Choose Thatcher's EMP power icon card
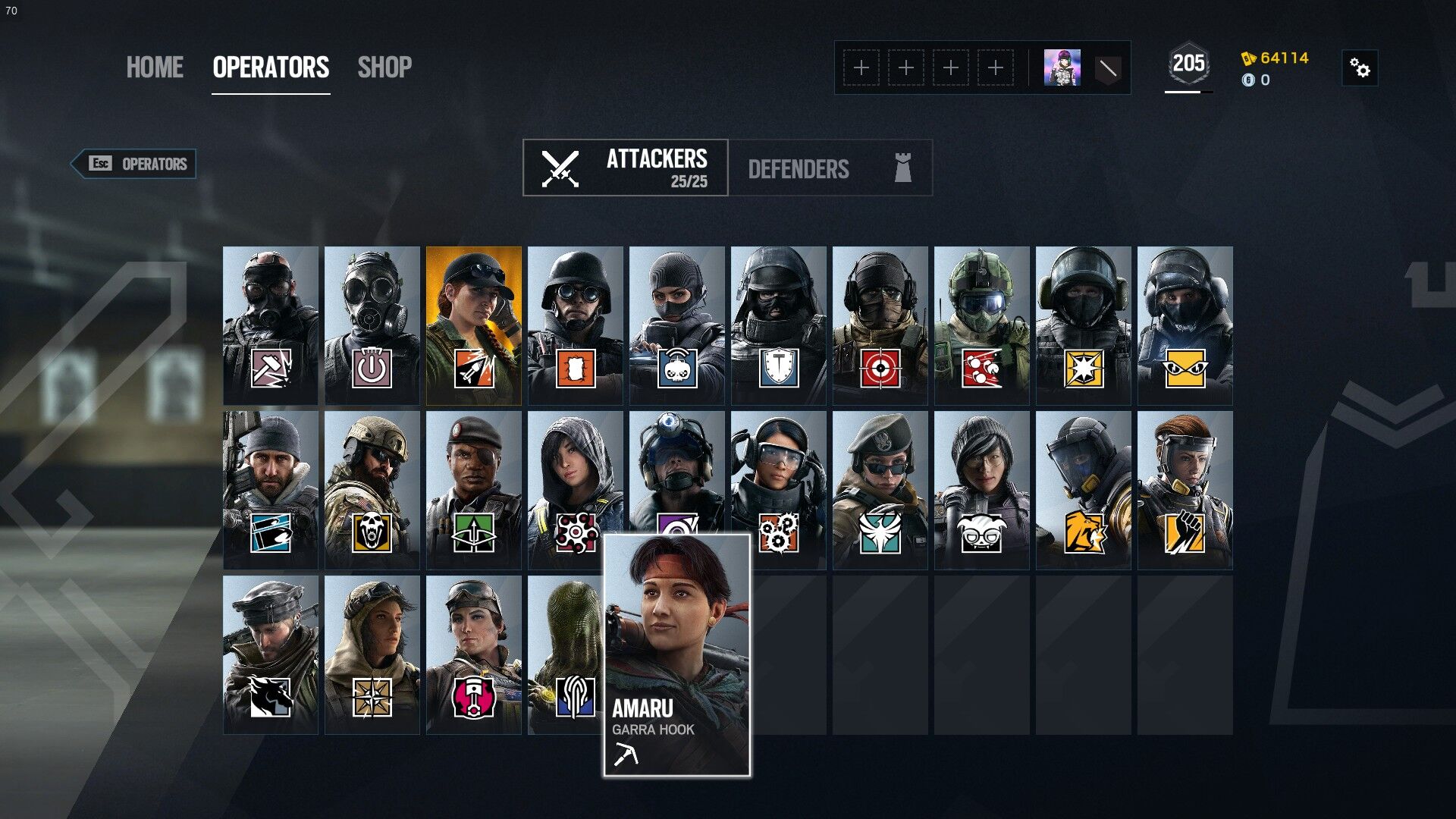Image resolution: width=1456 pixels, height=819 pixels. (372, 325)
